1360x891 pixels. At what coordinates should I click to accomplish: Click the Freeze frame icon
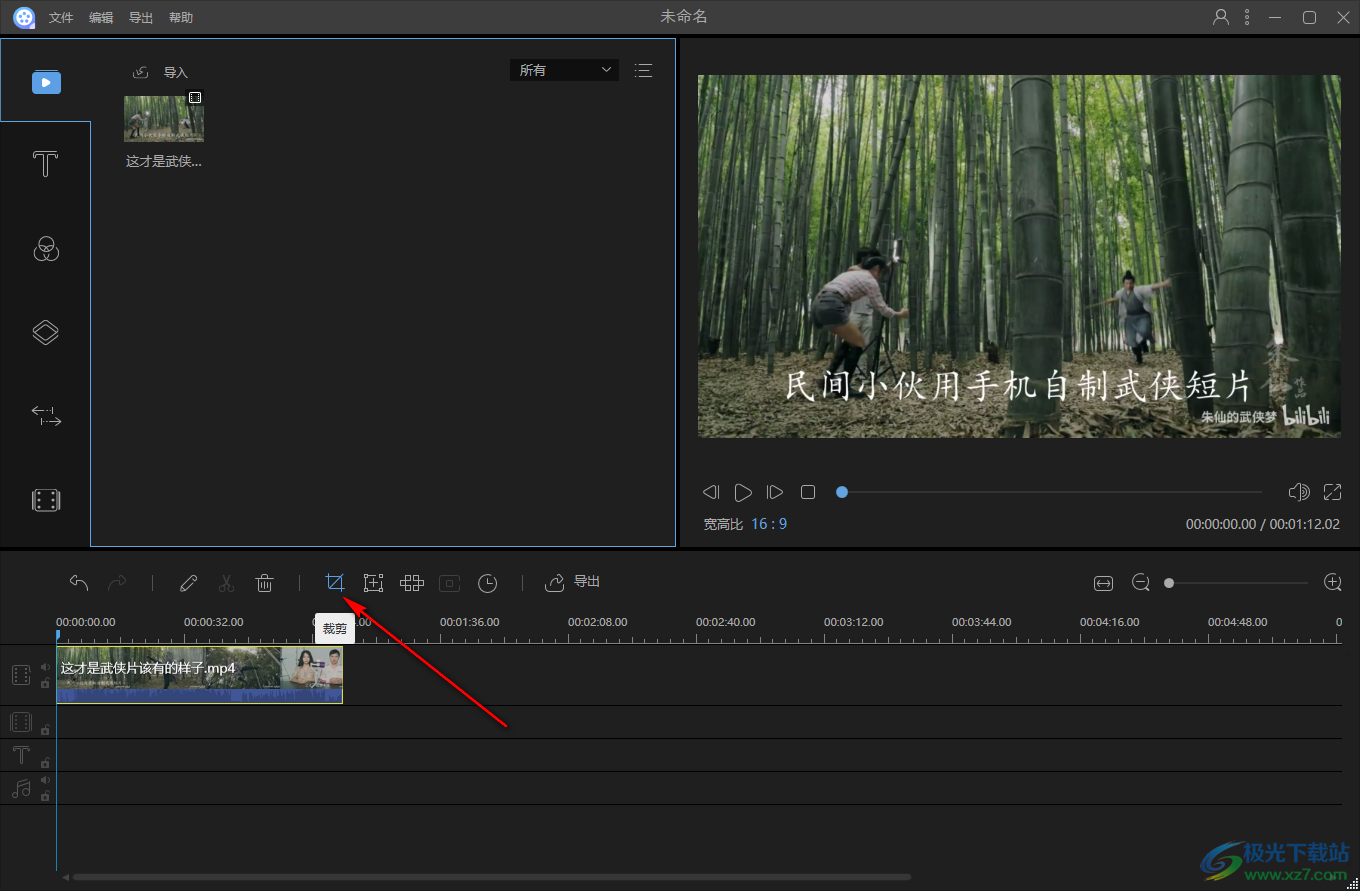pyautogui.click(x=450, y=583)
